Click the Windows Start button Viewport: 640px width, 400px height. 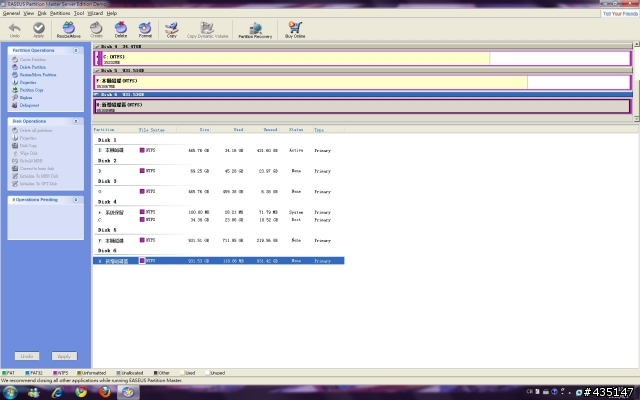tap(10, 392)
